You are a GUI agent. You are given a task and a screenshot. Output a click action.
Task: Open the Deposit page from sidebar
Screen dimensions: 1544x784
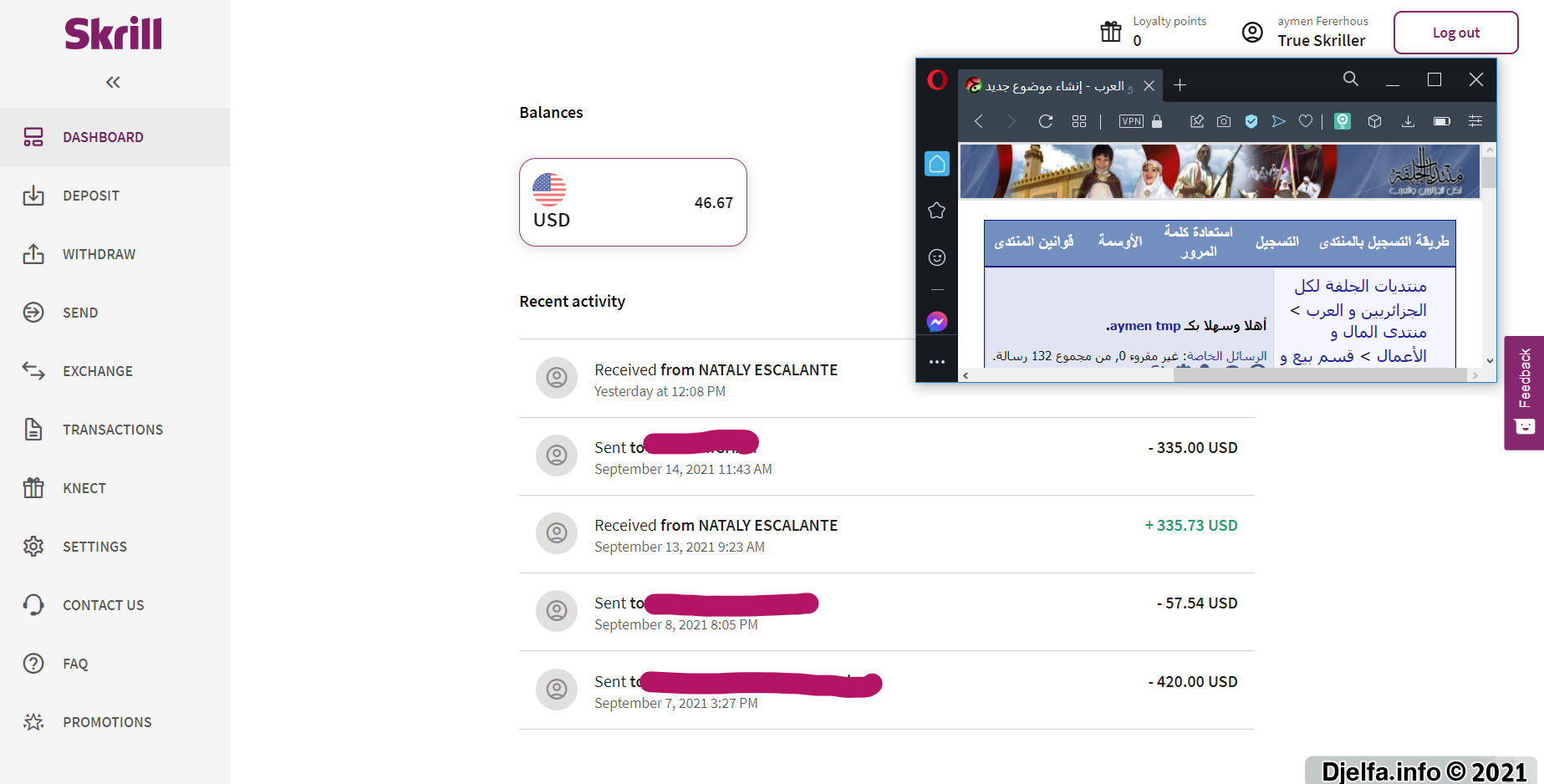coord(90,196)
